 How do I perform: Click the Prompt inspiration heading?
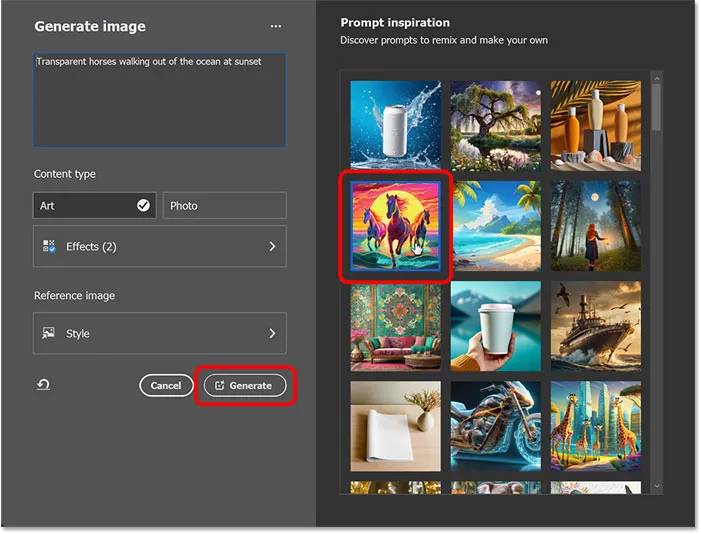[x=395, y=23]
